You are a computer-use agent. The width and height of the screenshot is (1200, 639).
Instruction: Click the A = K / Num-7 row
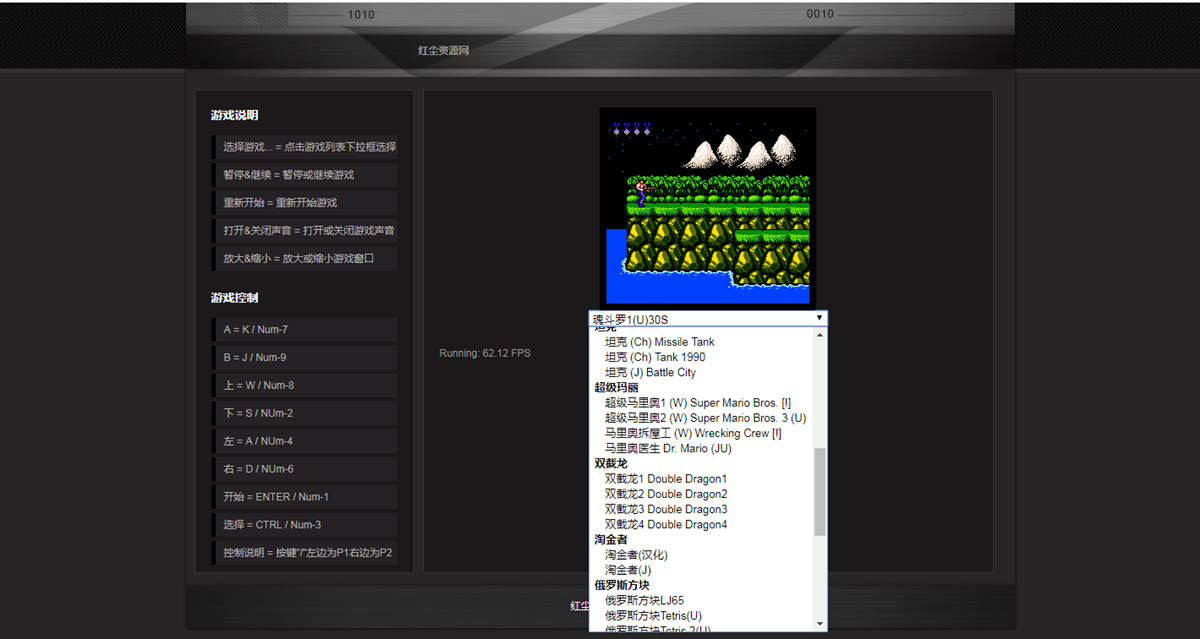click(305, 330)
